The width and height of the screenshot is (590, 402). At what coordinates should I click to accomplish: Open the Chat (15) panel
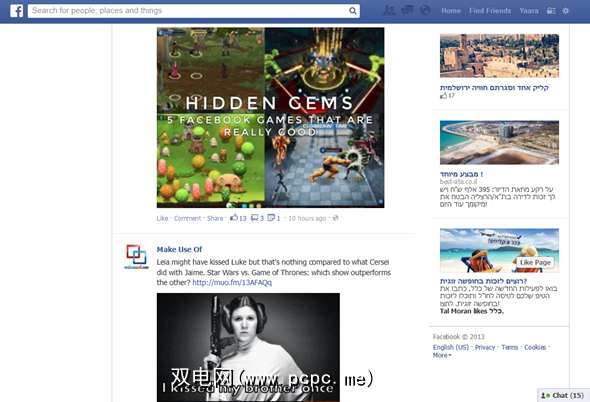click(x=563, y=395)
